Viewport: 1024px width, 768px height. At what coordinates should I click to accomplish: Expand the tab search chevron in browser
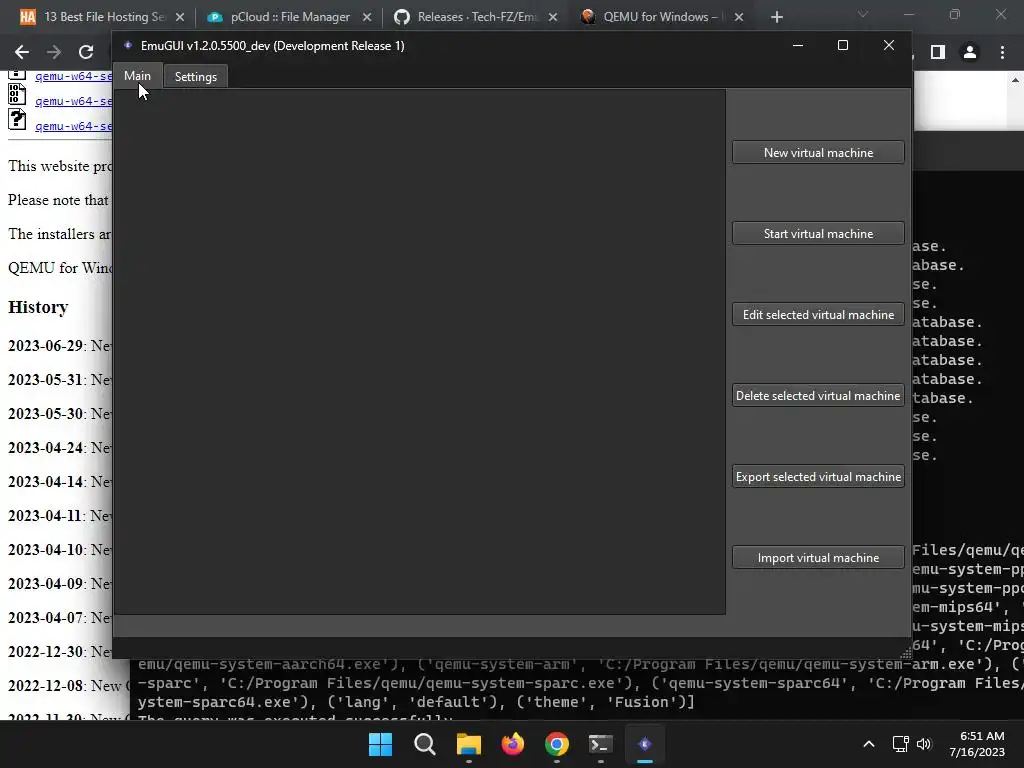pos(863,14)
